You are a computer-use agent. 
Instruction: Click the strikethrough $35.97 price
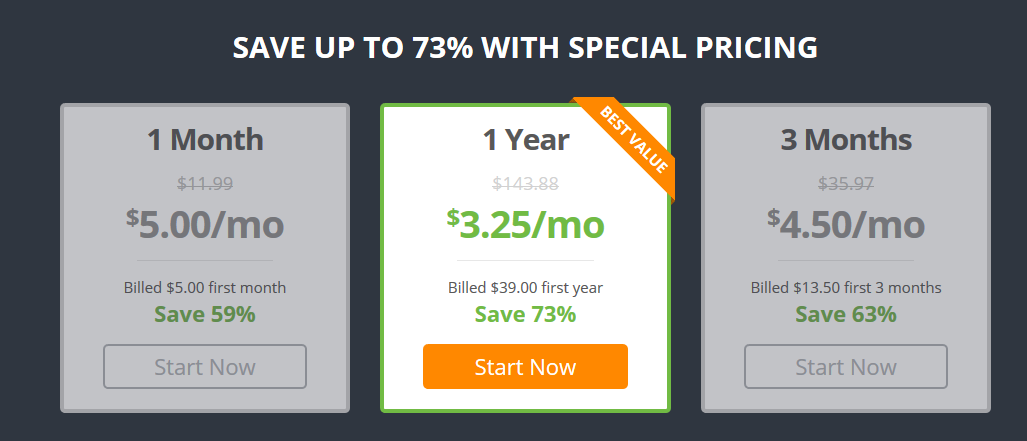[846, 184]
